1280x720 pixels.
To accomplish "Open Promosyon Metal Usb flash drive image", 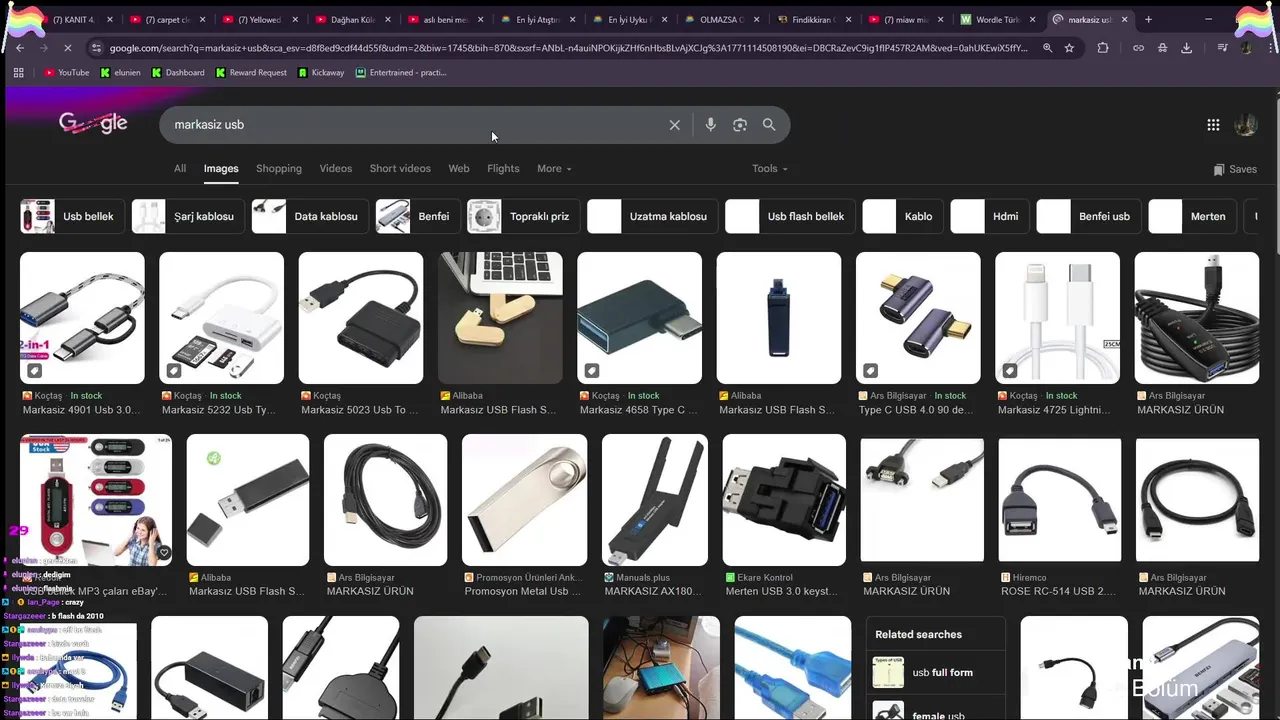I will (x=524, y=500).
